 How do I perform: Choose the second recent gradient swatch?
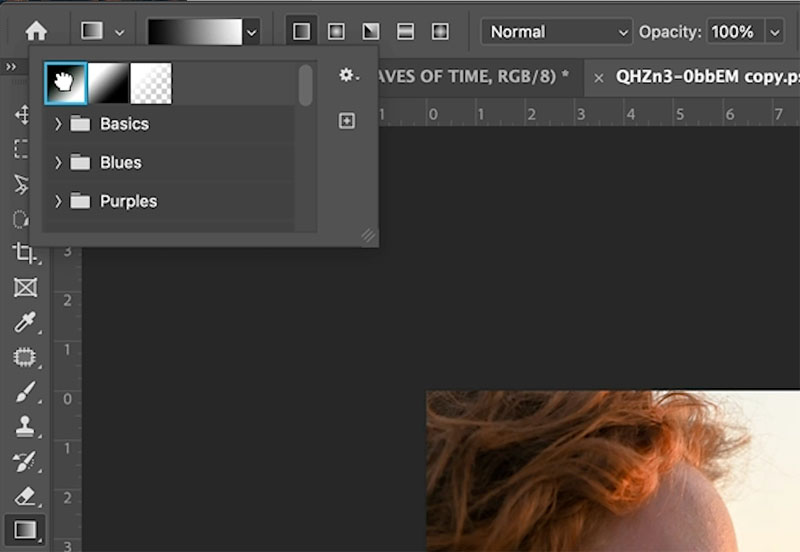click(108, 83)
